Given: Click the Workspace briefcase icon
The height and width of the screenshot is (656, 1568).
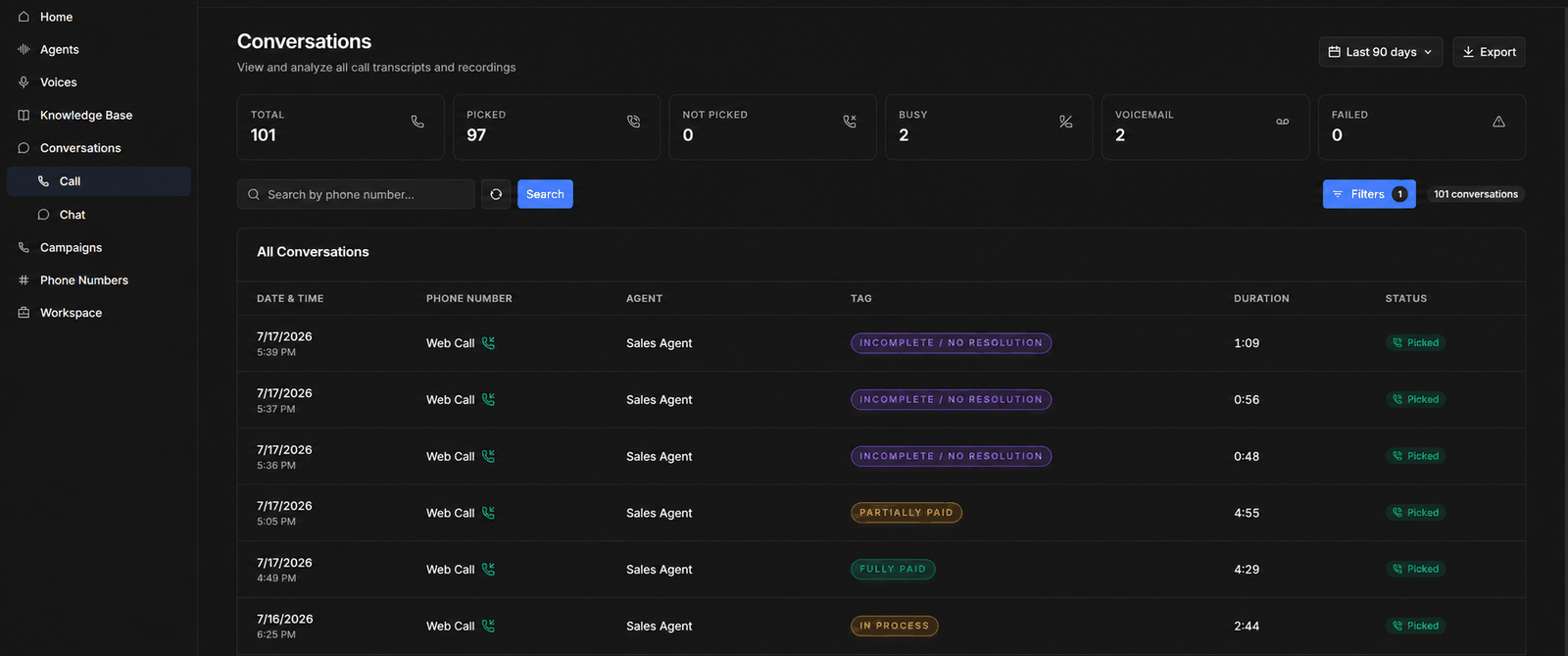Looking at the screenshot, I should (x=24, y=313).
